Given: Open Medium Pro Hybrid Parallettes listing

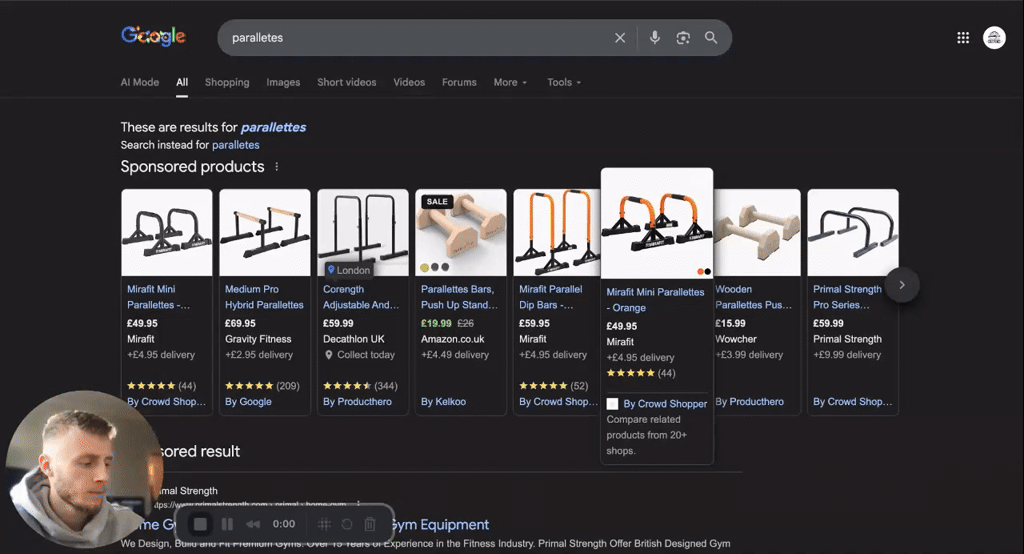Looking at the screenshot, I should coord(264,297).
